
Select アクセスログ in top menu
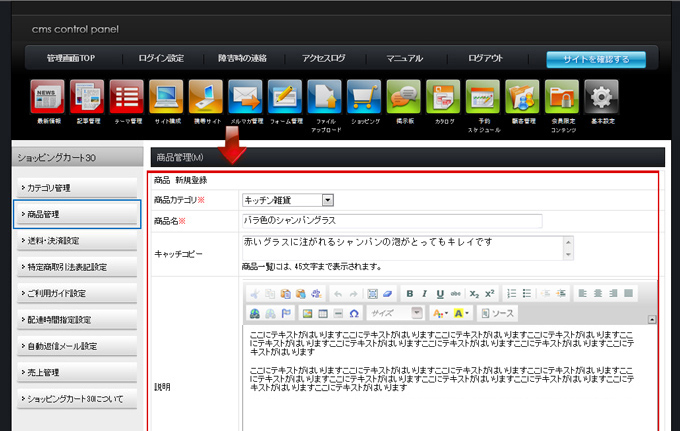pyautogui.click(x=323, y=59)
